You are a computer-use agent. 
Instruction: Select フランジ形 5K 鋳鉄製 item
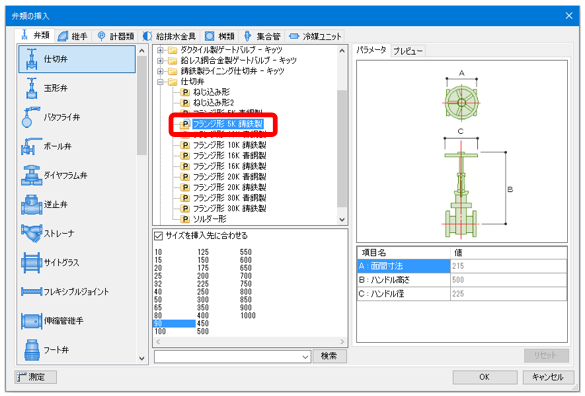(228, 124)
